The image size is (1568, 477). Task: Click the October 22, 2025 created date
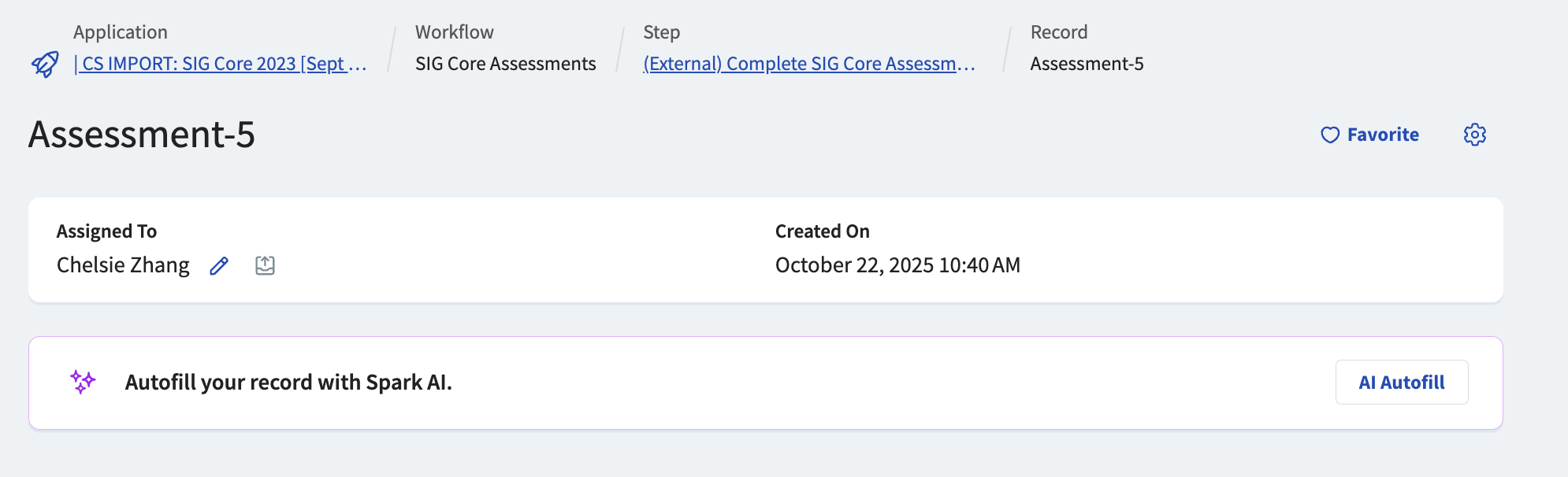point(897,265)
